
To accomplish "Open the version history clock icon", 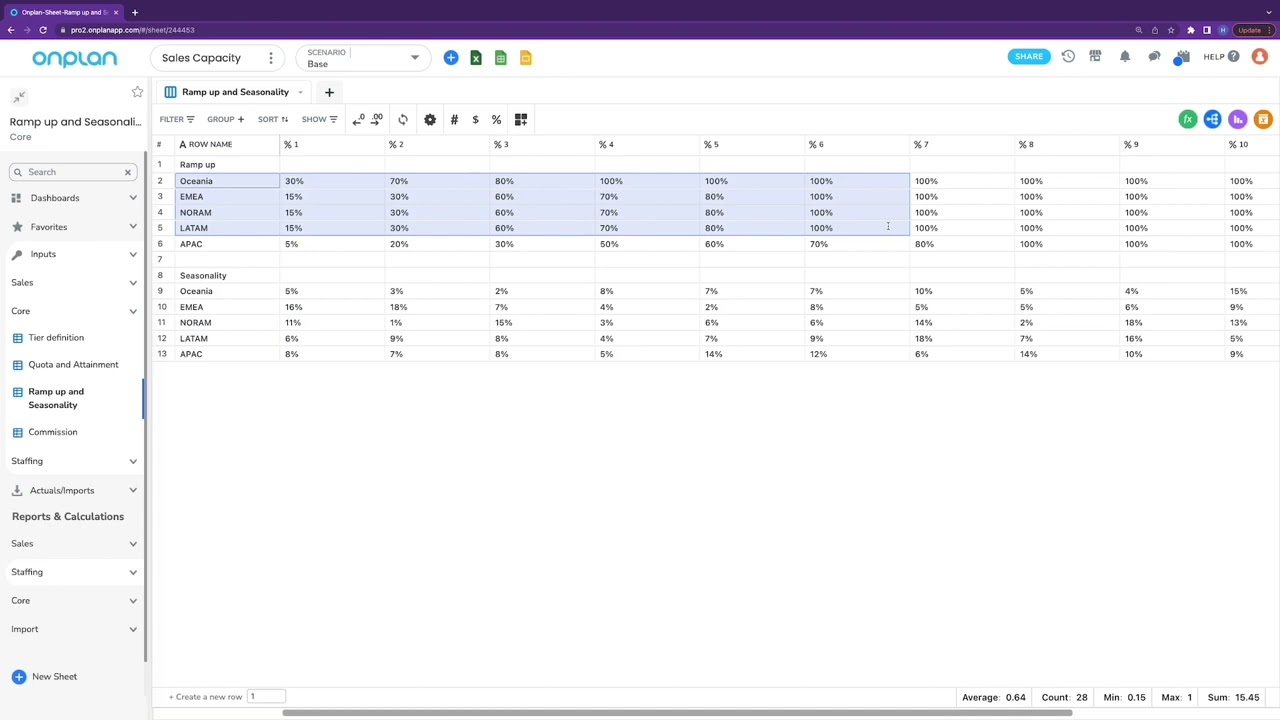I will point(1068,57).
